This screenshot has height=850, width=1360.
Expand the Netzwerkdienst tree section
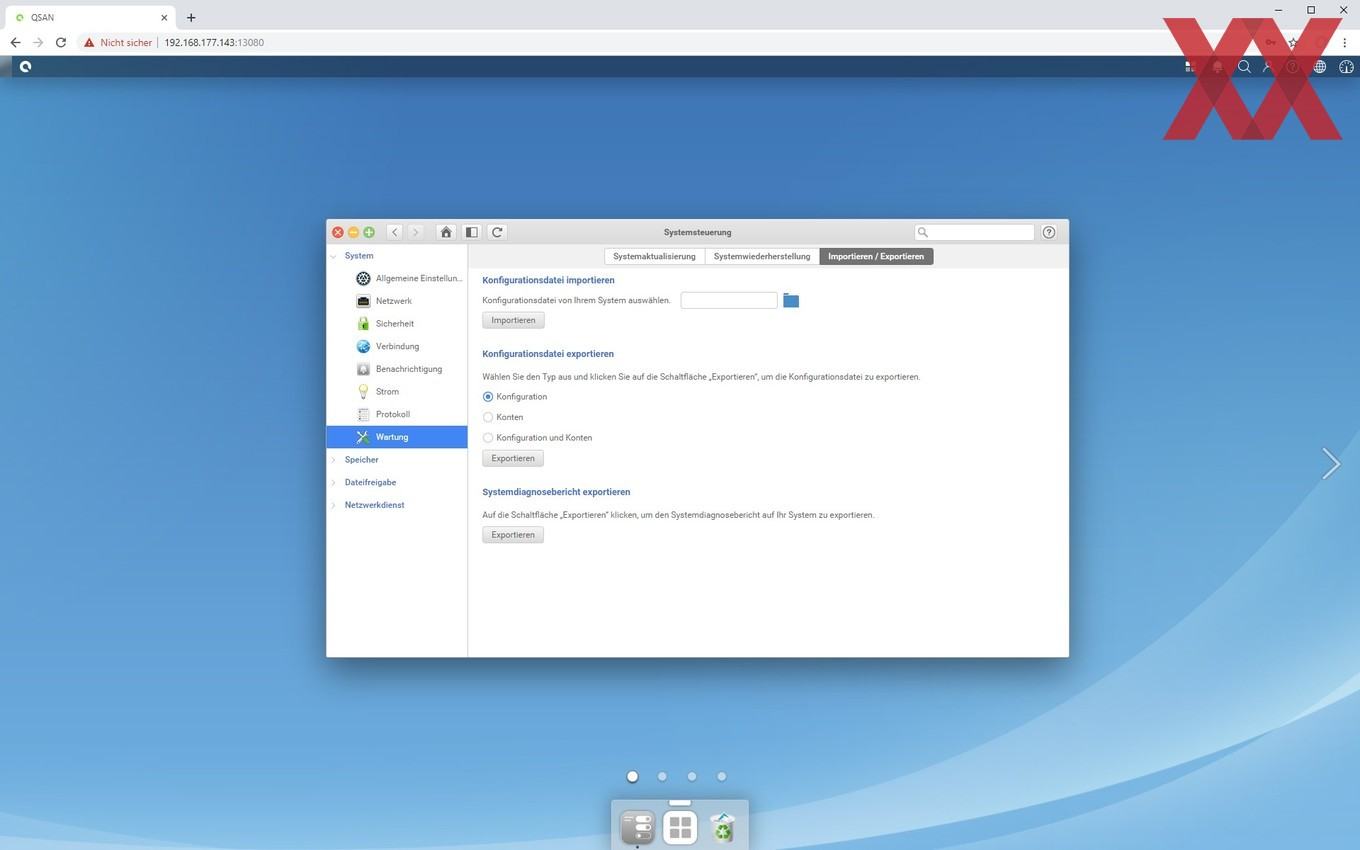click(334, 505)
